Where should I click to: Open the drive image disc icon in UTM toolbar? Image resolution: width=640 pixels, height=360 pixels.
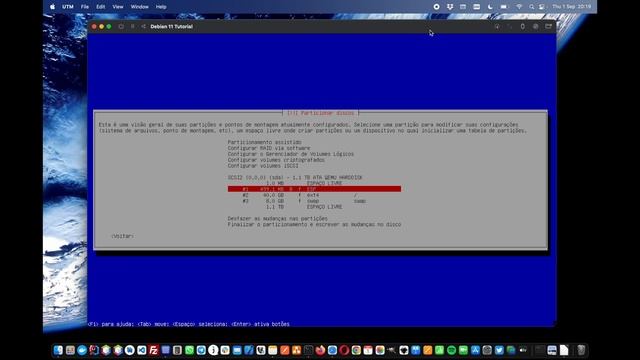[536, 27]
